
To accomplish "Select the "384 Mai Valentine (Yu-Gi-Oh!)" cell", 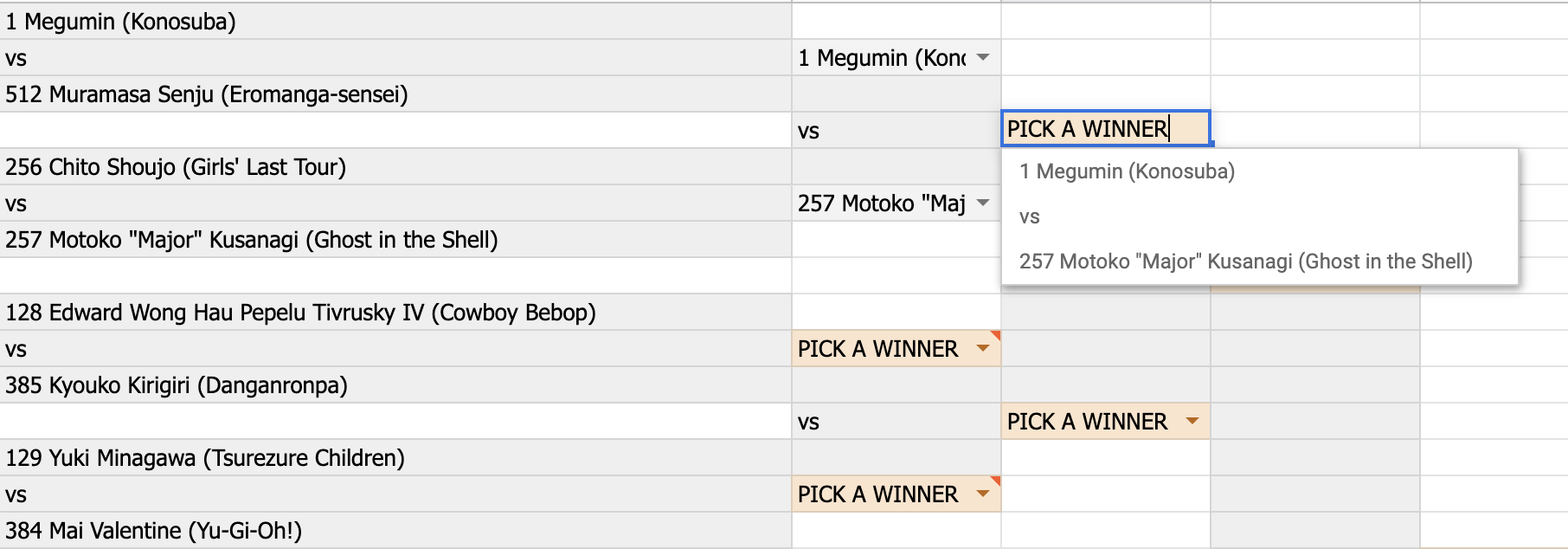I will tap(154, 531).
